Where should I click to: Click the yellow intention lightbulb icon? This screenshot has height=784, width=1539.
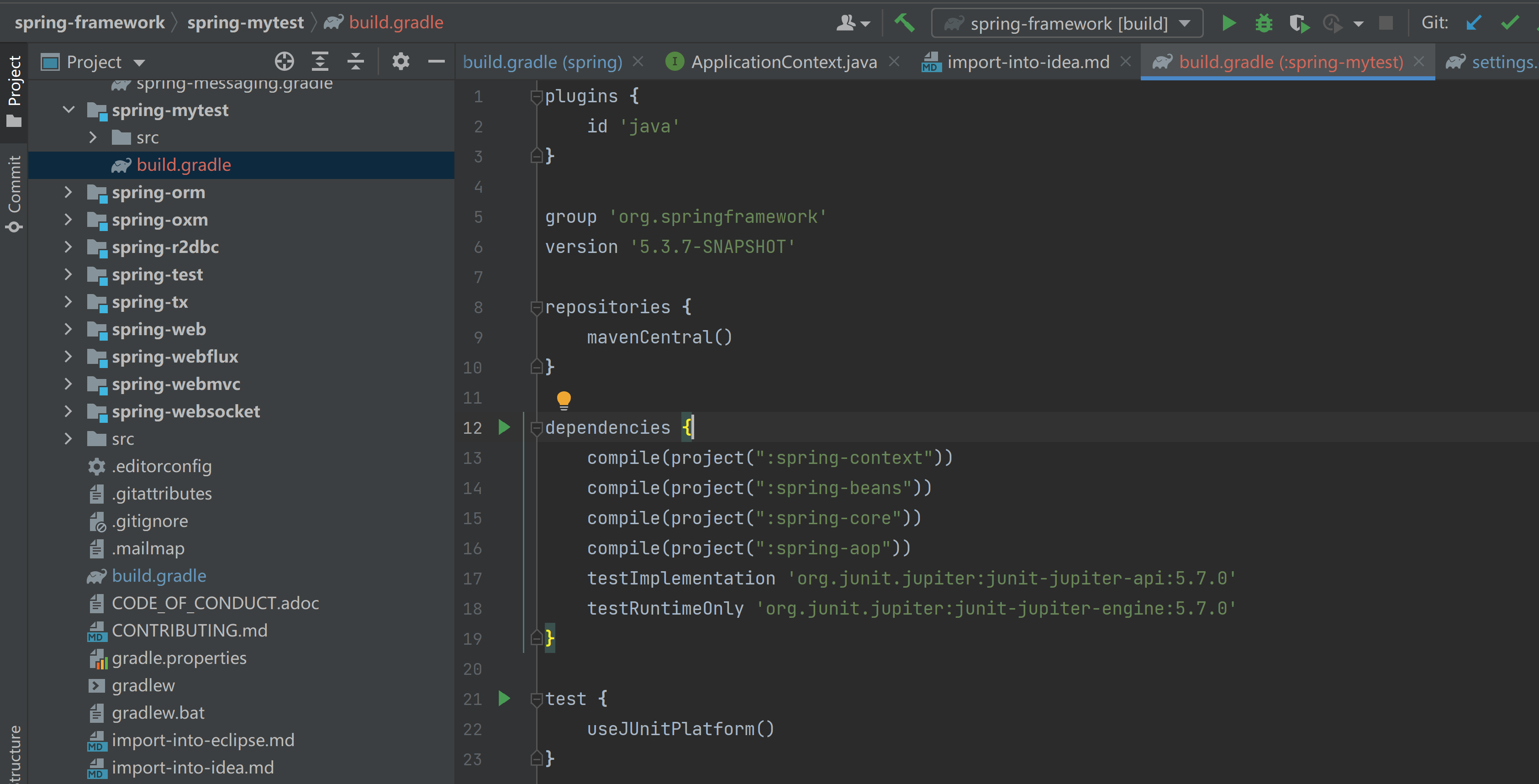click(564, 400)
